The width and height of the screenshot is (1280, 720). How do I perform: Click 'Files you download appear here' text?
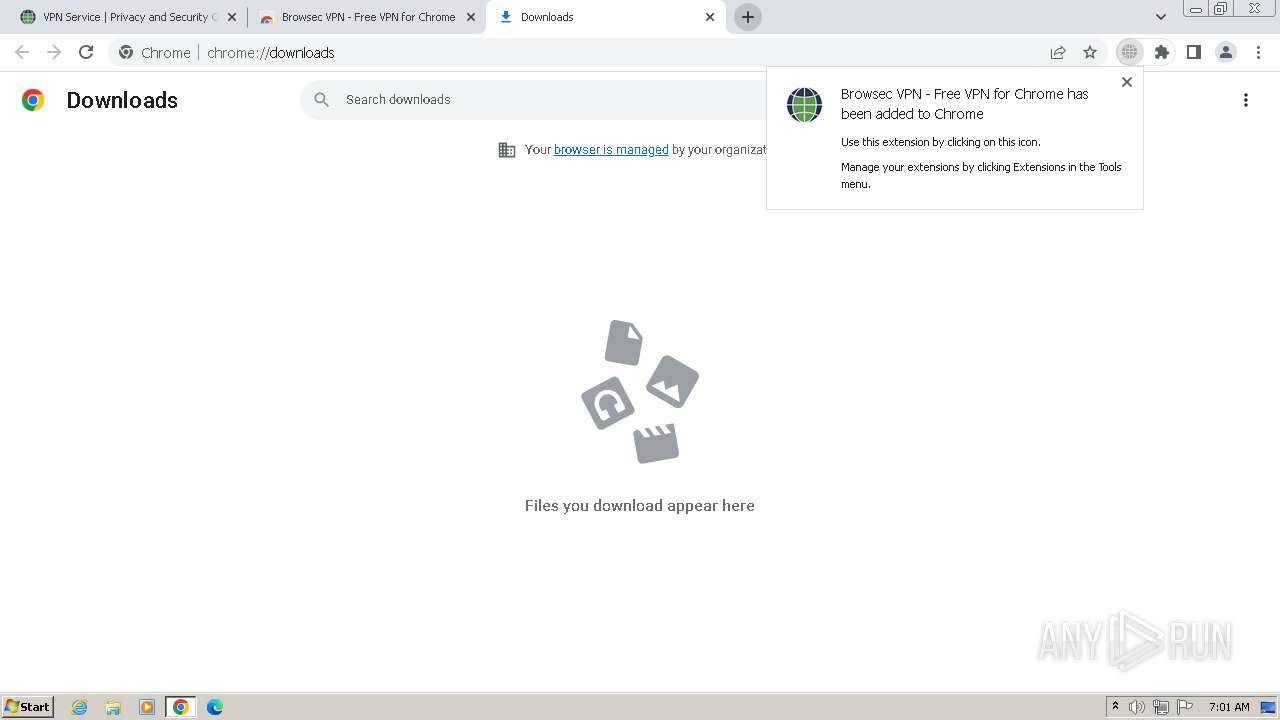click(x=640, y=506)
